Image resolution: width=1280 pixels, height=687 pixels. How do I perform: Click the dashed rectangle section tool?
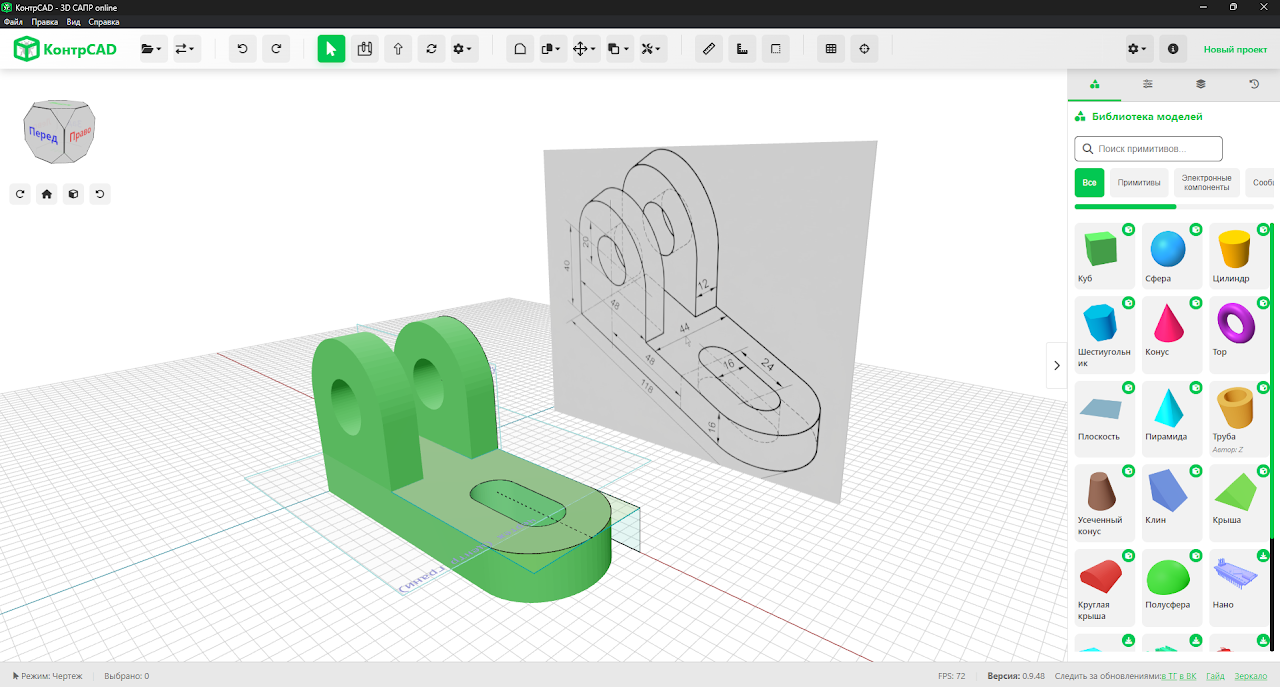pyautogui.click(x=775, y=49)
